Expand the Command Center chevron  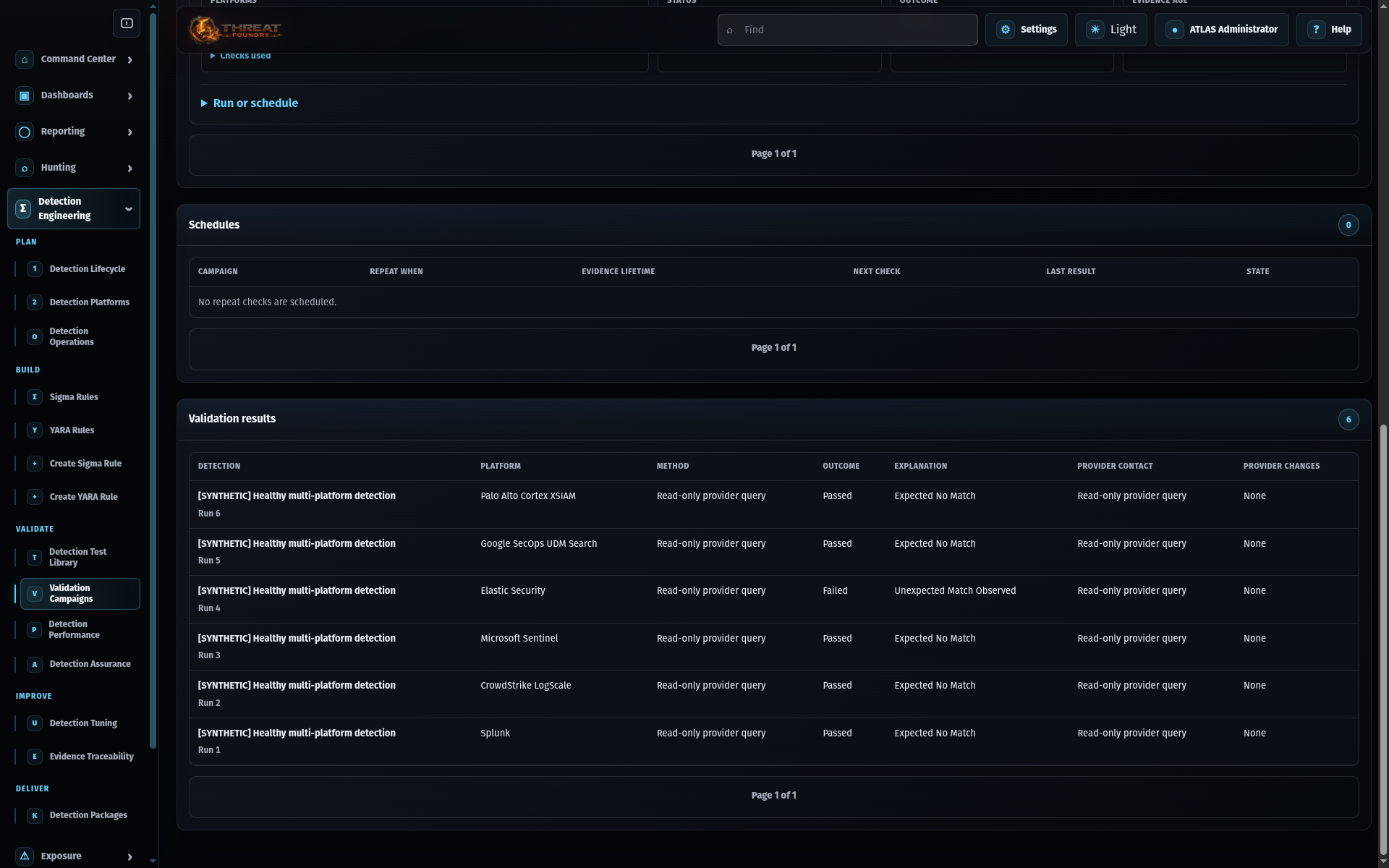[130, 60]
